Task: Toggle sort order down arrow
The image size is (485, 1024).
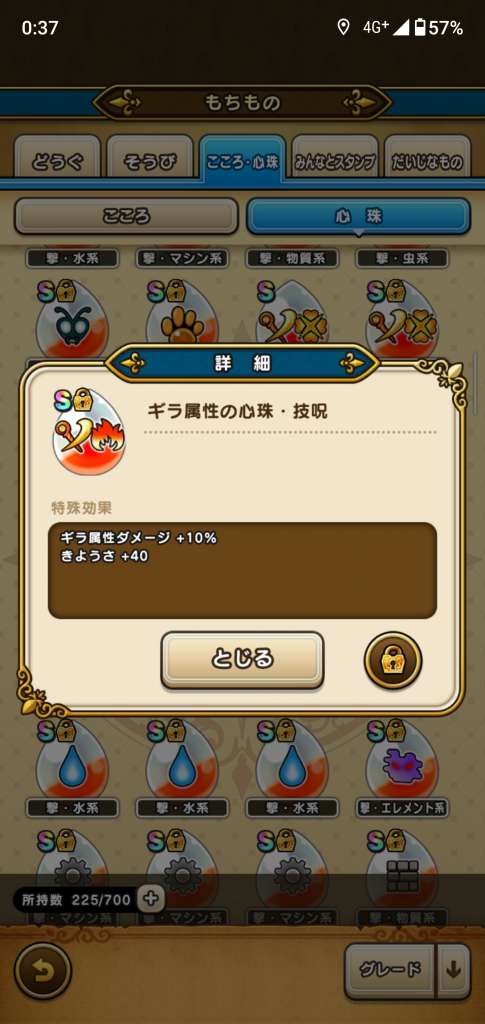Action: coord(452,970)
